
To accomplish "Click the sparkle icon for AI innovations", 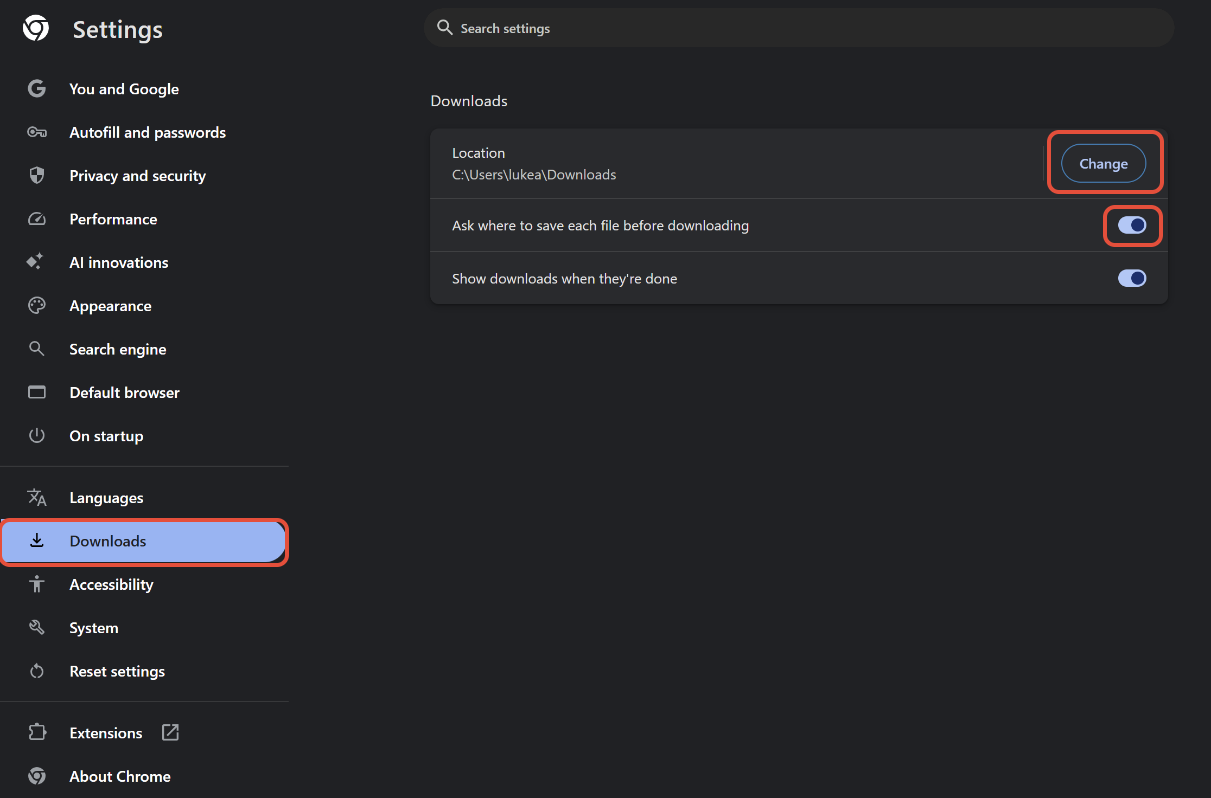I will [x=36, y=262].
